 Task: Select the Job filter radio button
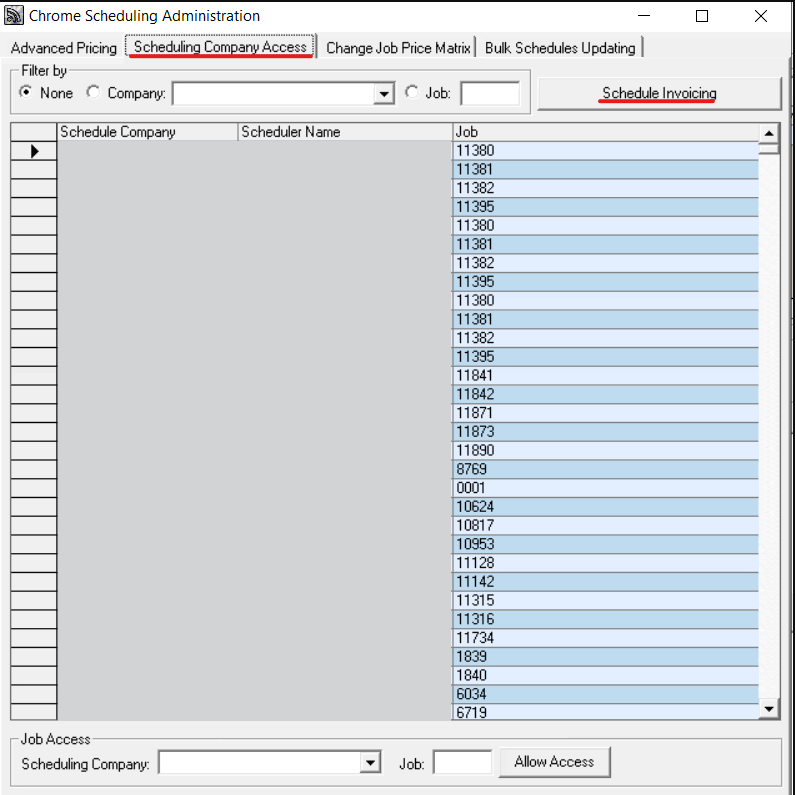412,92
